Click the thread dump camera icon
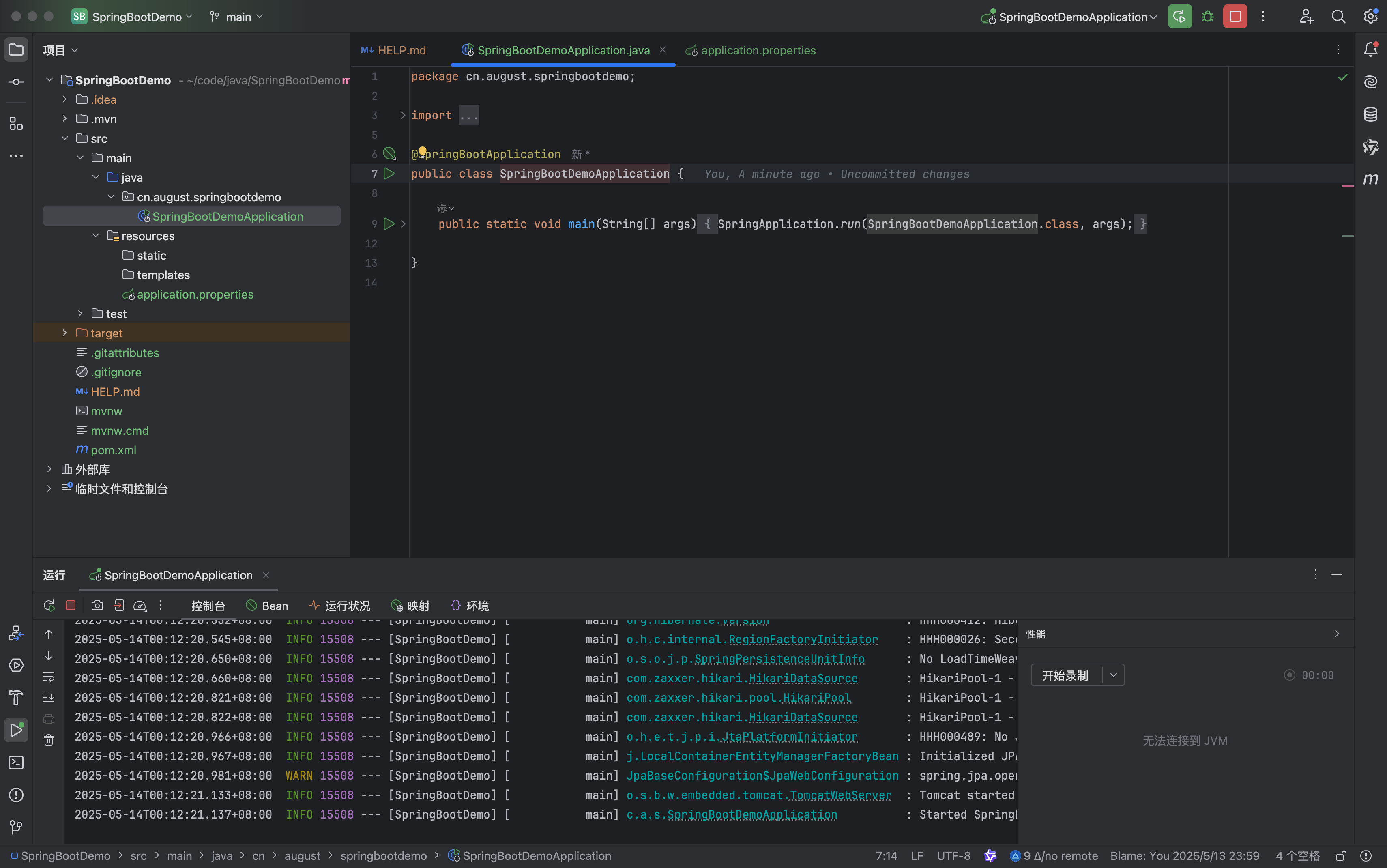 pos(97,606)
